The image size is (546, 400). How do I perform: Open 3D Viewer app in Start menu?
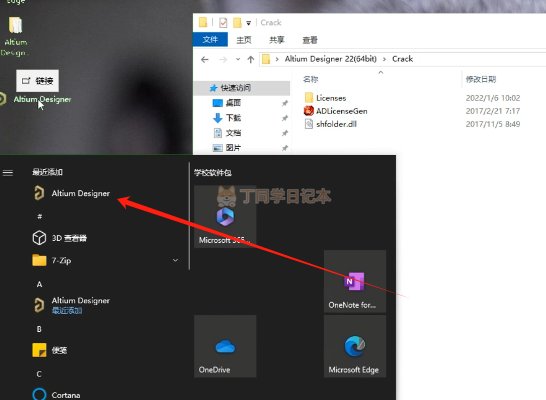[x=60, y=238]
